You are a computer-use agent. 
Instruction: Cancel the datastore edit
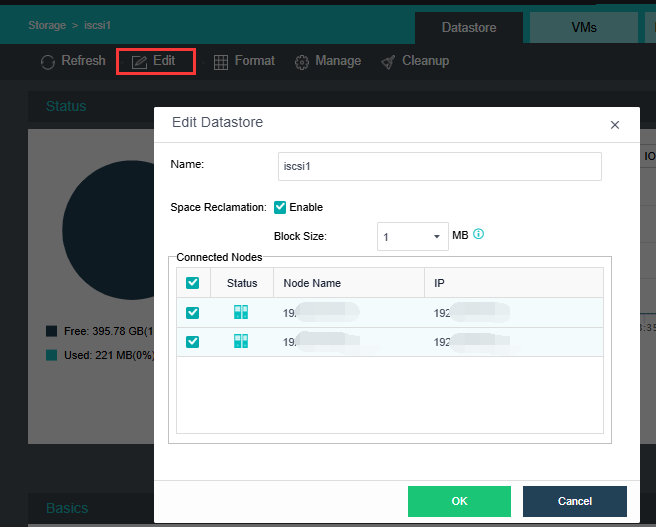click(574, 501)
